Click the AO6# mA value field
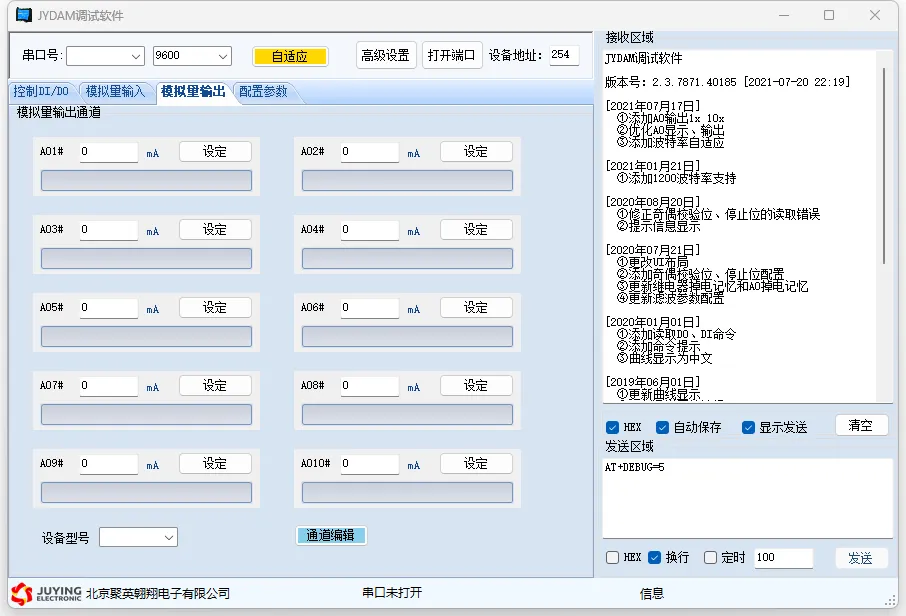The height and width of the screenshot is (616, 906). (370, 308)
